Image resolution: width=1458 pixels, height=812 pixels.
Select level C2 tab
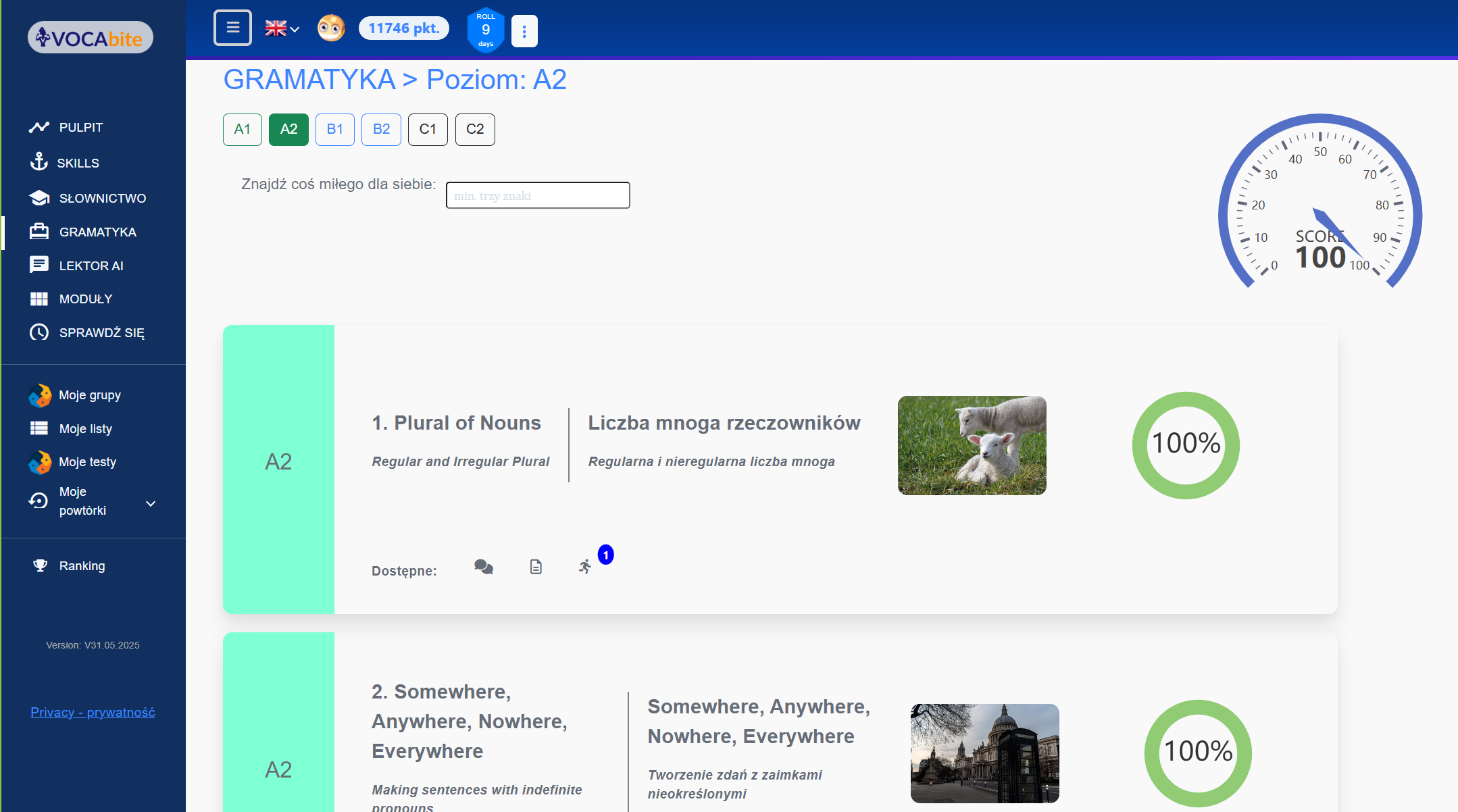475,129
